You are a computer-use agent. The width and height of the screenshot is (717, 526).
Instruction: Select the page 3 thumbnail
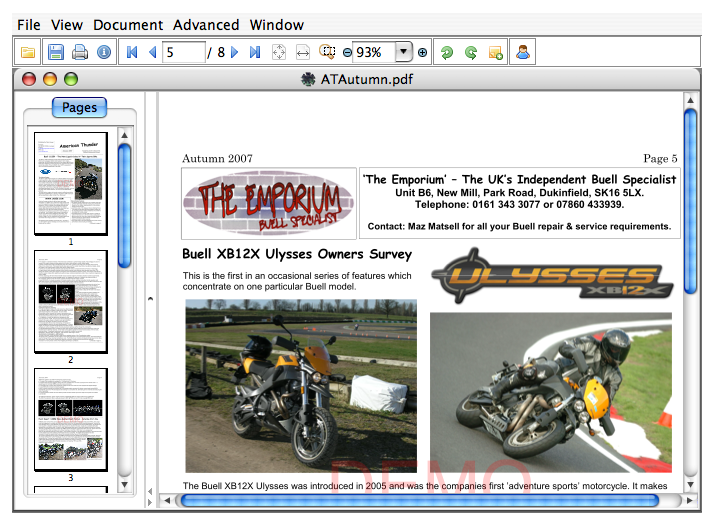click(x=71, y=419)
